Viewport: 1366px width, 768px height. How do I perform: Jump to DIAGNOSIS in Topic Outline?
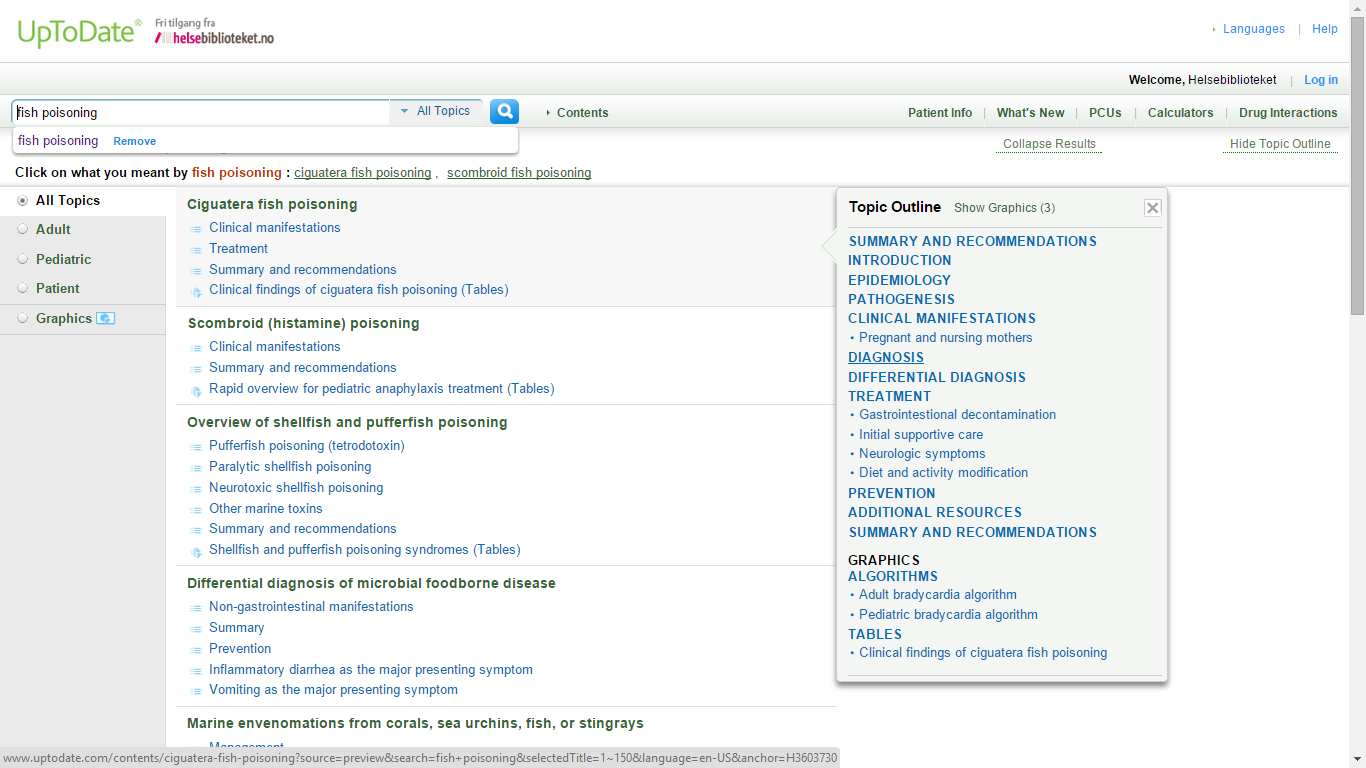(x=886, y=357)
